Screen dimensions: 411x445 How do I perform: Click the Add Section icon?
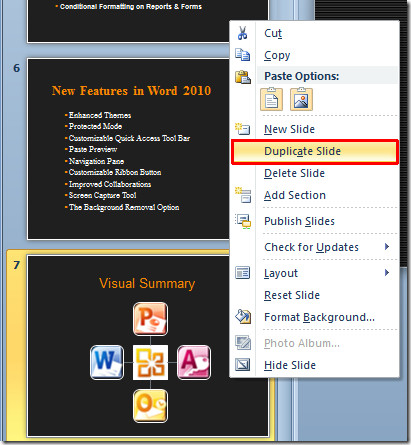(243, 195)
